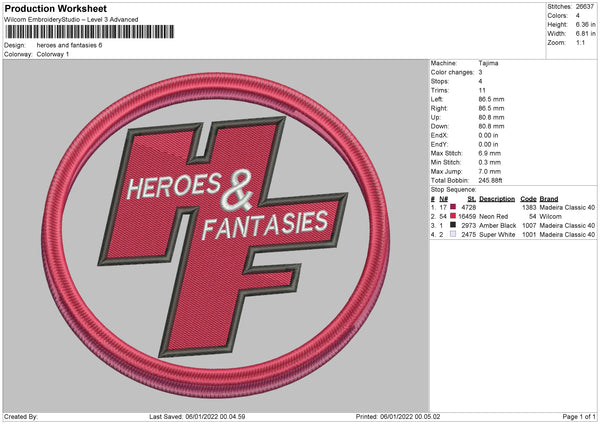The width and height of the screenshot is (600, 424).
Task: Click the 'Stops:' label
Action: pyautogui.click(x=440, y=82)
